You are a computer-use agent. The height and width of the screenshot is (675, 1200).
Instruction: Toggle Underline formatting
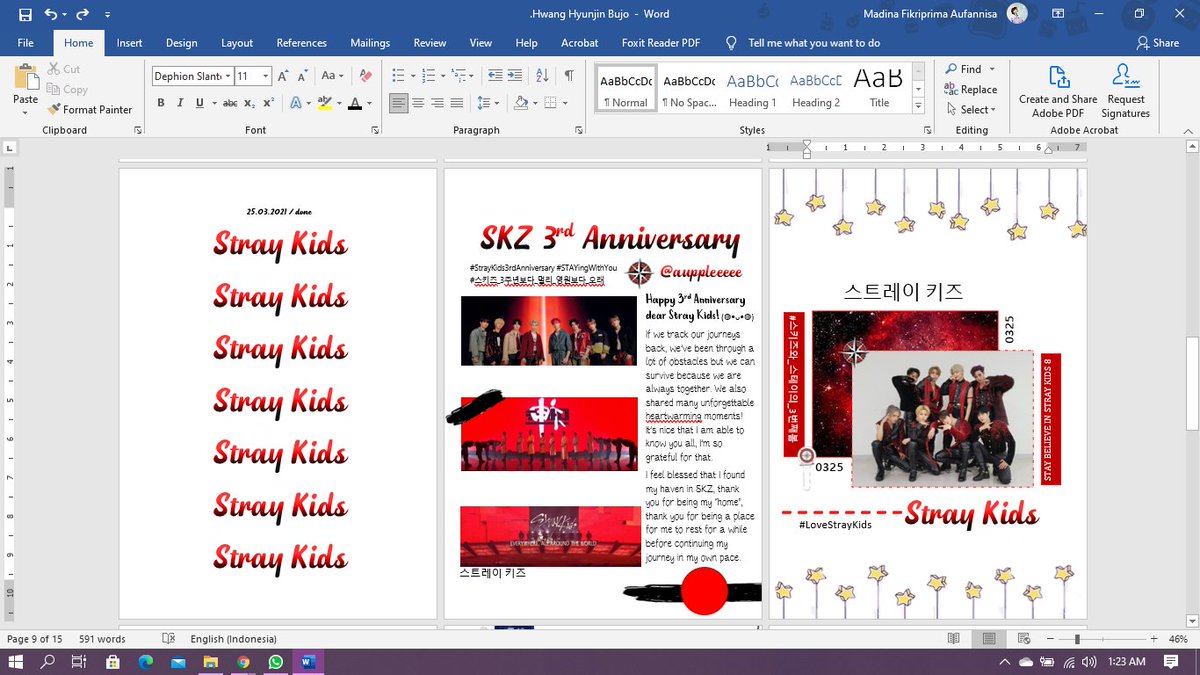[x=199, y=103]
